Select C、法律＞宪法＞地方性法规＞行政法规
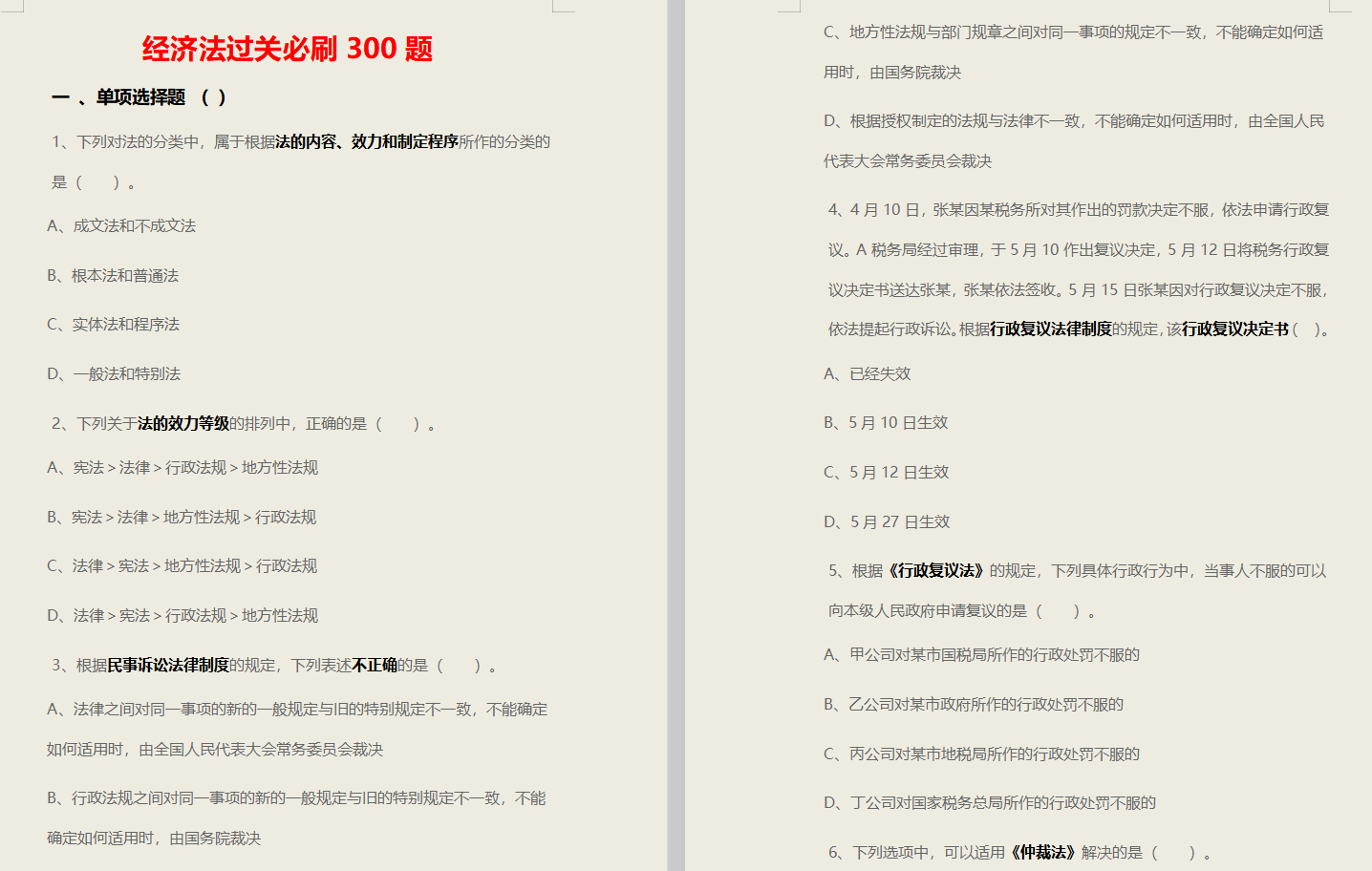 pyautogui.click(x=182, y=566)
